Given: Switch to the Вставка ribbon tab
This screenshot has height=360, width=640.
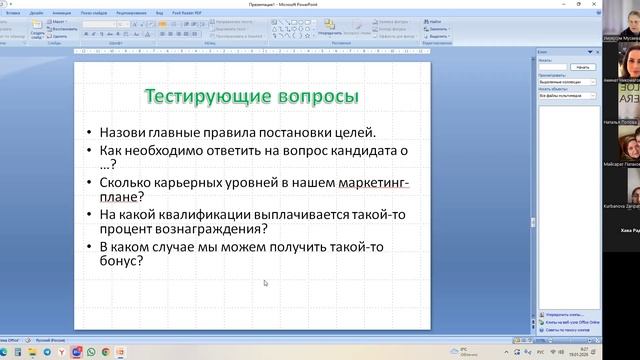Looking at the screenshot, I should coord(13,13).
